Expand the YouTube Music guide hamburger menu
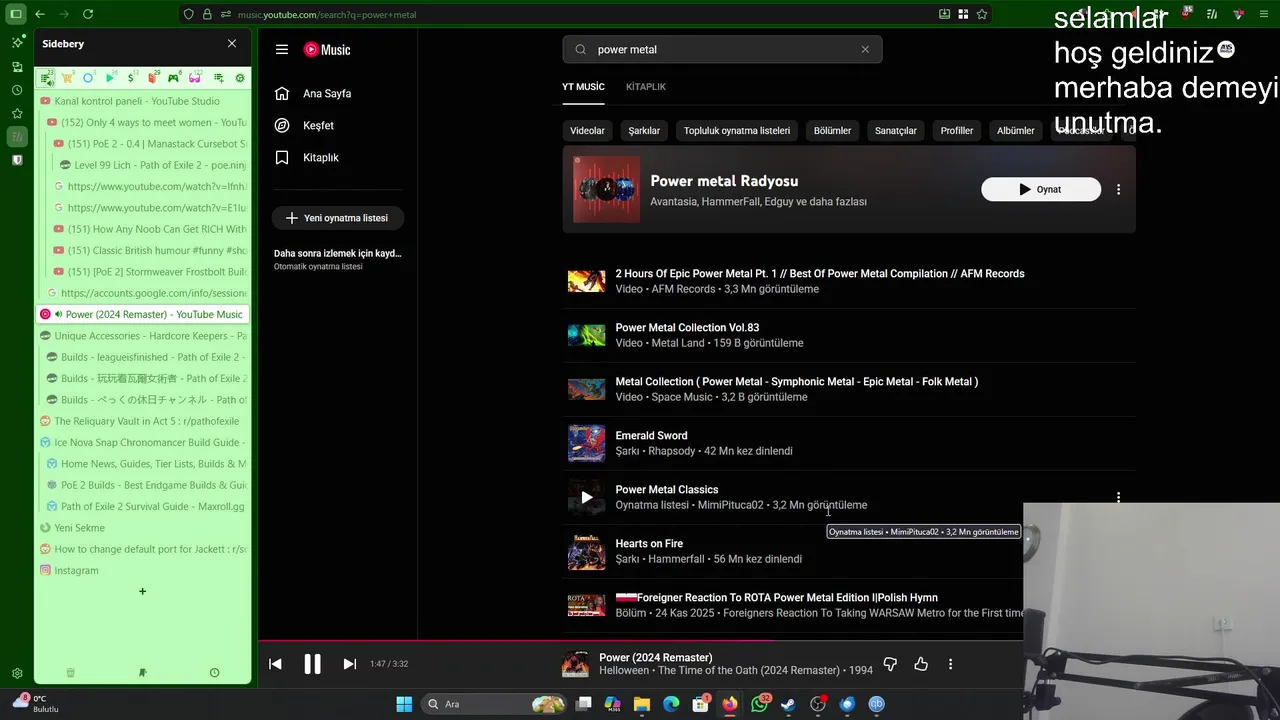This screenshot has height=720, width=1280. click(x=282, y=49)
